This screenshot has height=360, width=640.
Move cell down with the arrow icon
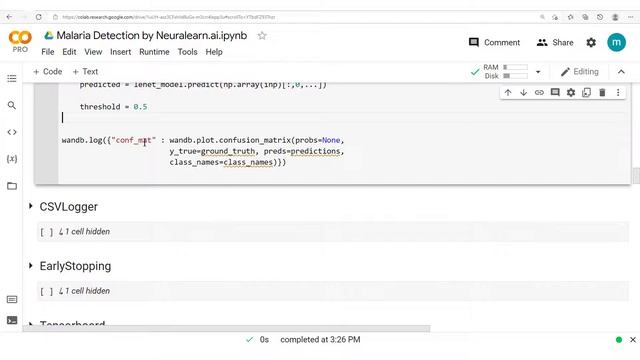pyautogui.click(x=523, y=93)
